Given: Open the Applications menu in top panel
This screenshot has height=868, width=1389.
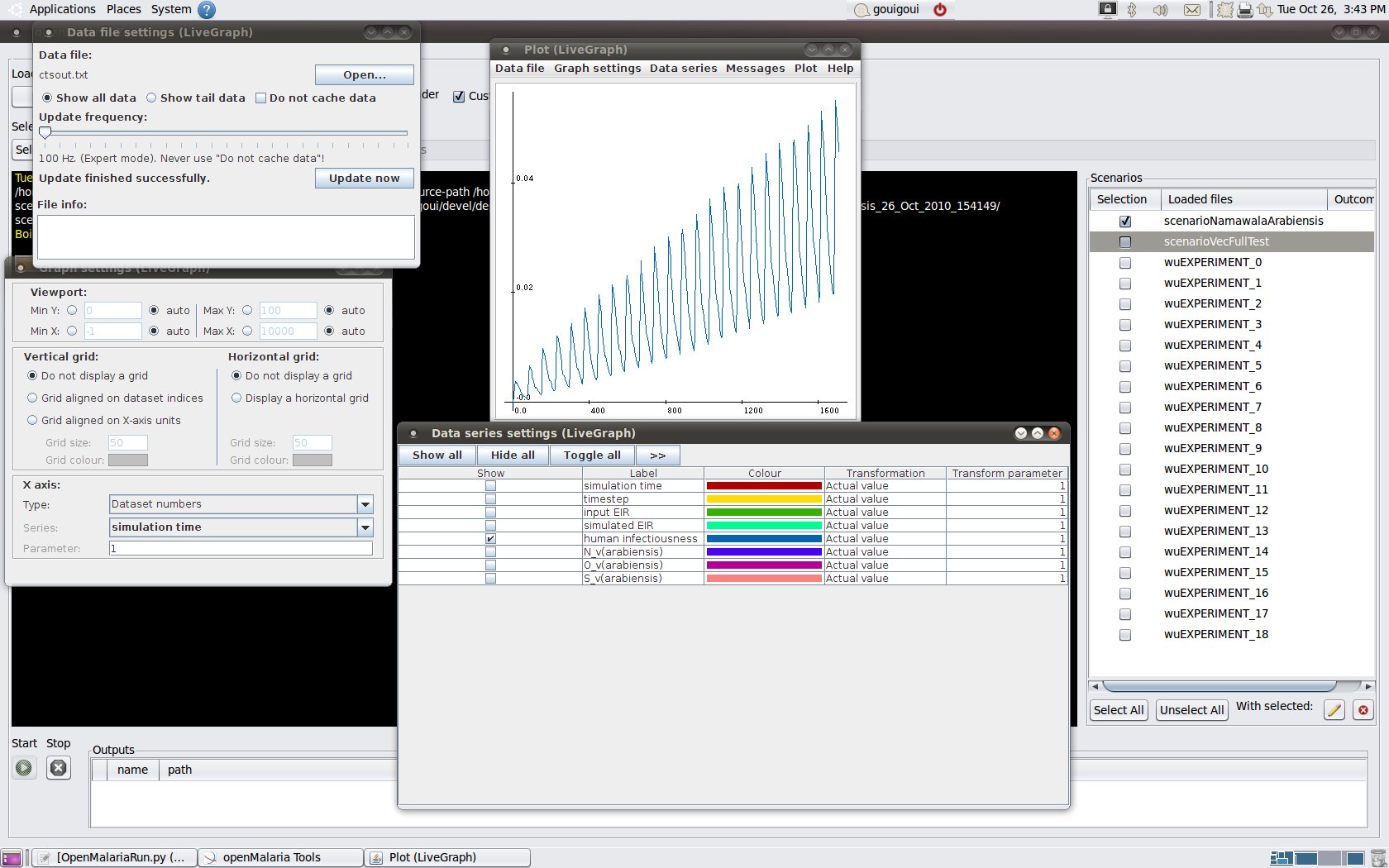Looking at the screenshot, I should click(63, 9).
